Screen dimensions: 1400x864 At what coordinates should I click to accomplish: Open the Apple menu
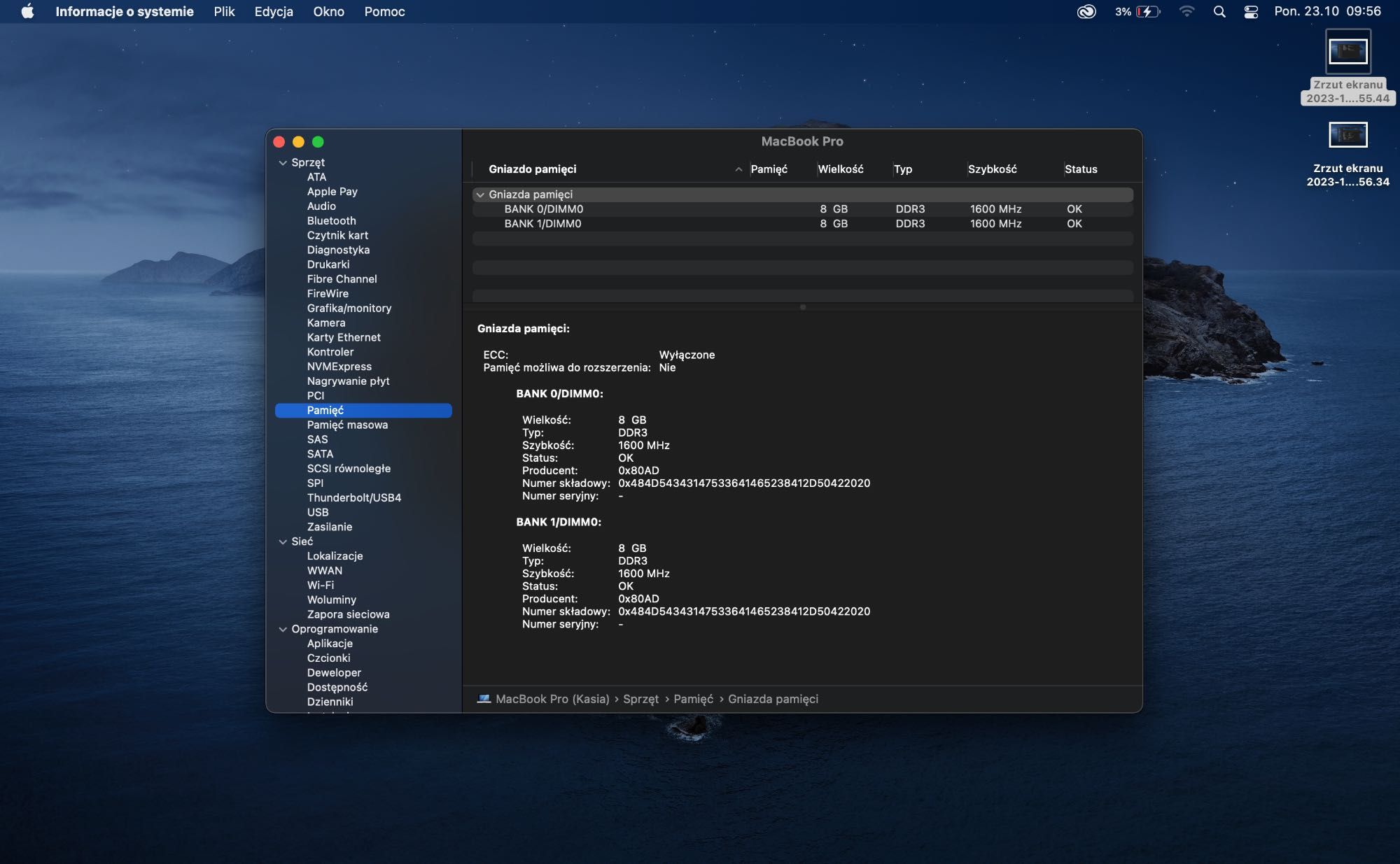coord(27,11)
